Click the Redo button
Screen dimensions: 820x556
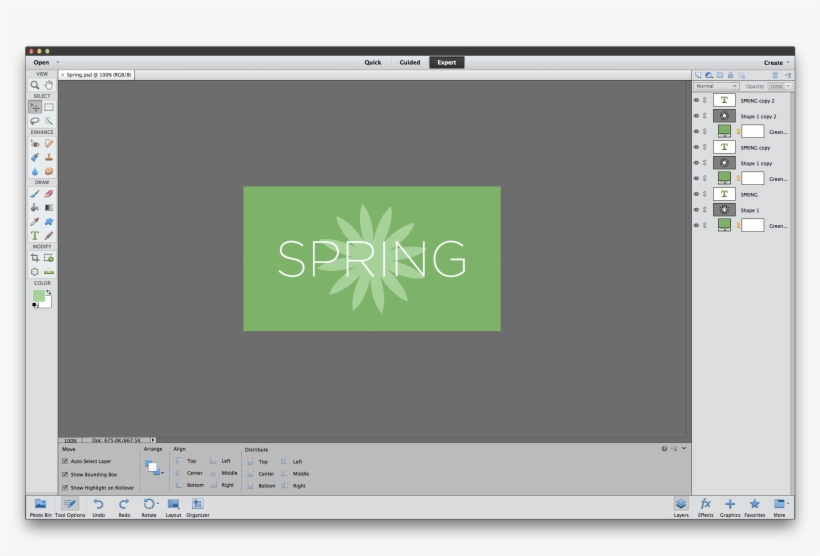click(124, 507)
